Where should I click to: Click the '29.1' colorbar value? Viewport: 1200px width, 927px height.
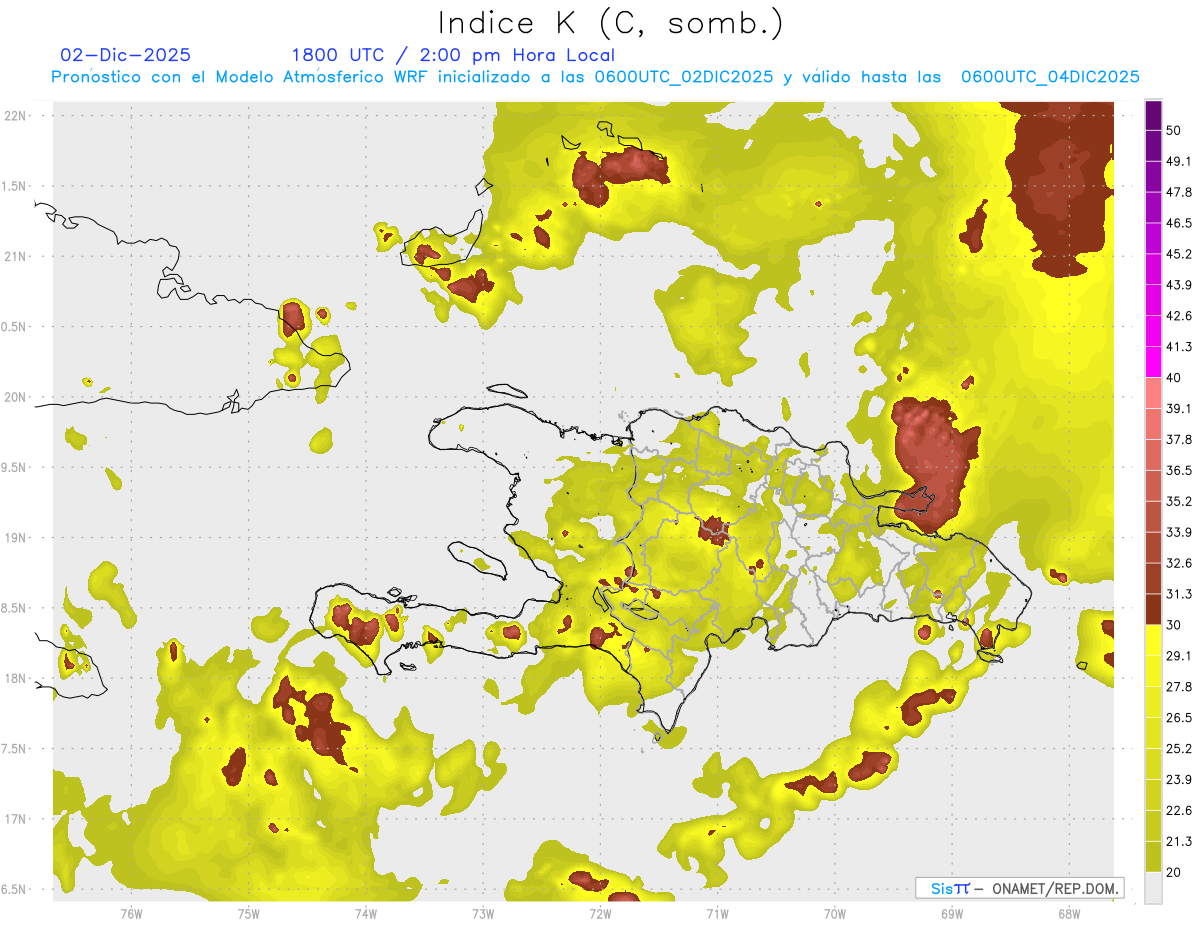pyautogui.click(x=1180, y=656)
